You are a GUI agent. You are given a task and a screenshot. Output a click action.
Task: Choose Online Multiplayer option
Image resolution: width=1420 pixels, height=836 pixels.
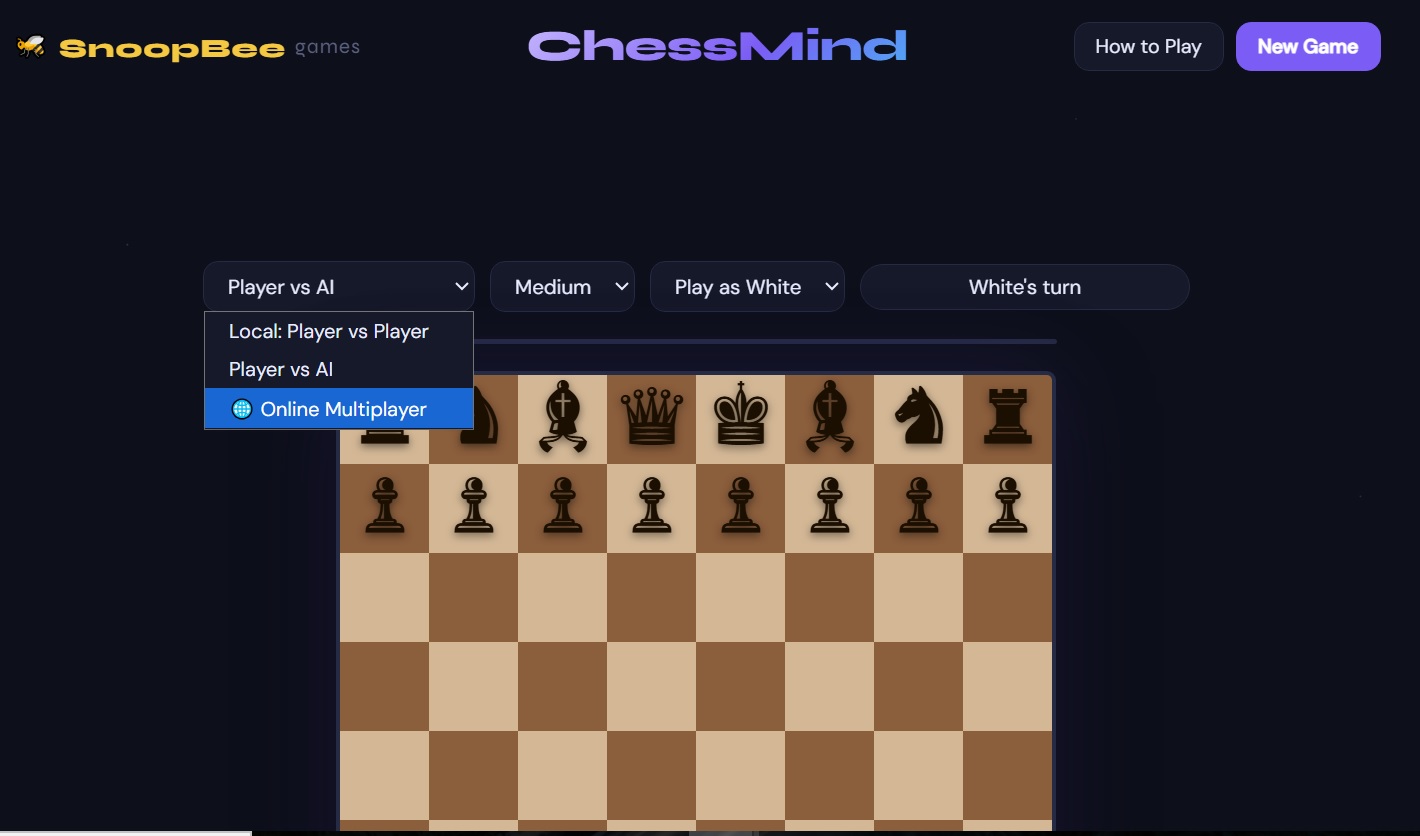click(339, 409)
